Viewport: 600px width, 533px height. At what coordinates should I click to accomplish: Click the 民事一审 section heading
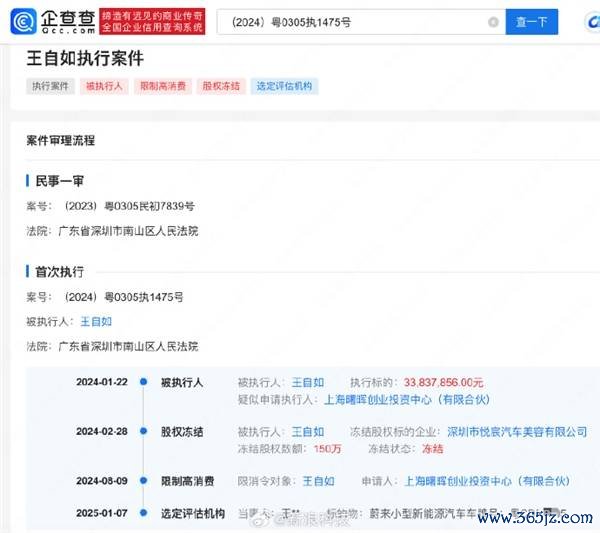59,181
